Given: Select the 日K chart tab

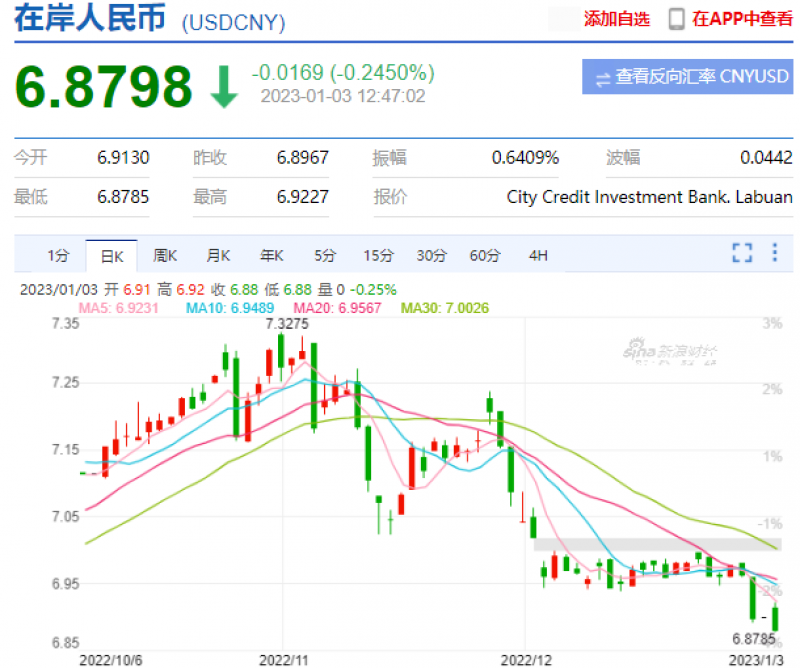Looking at the screenshot, I should (x=112, y=256).
